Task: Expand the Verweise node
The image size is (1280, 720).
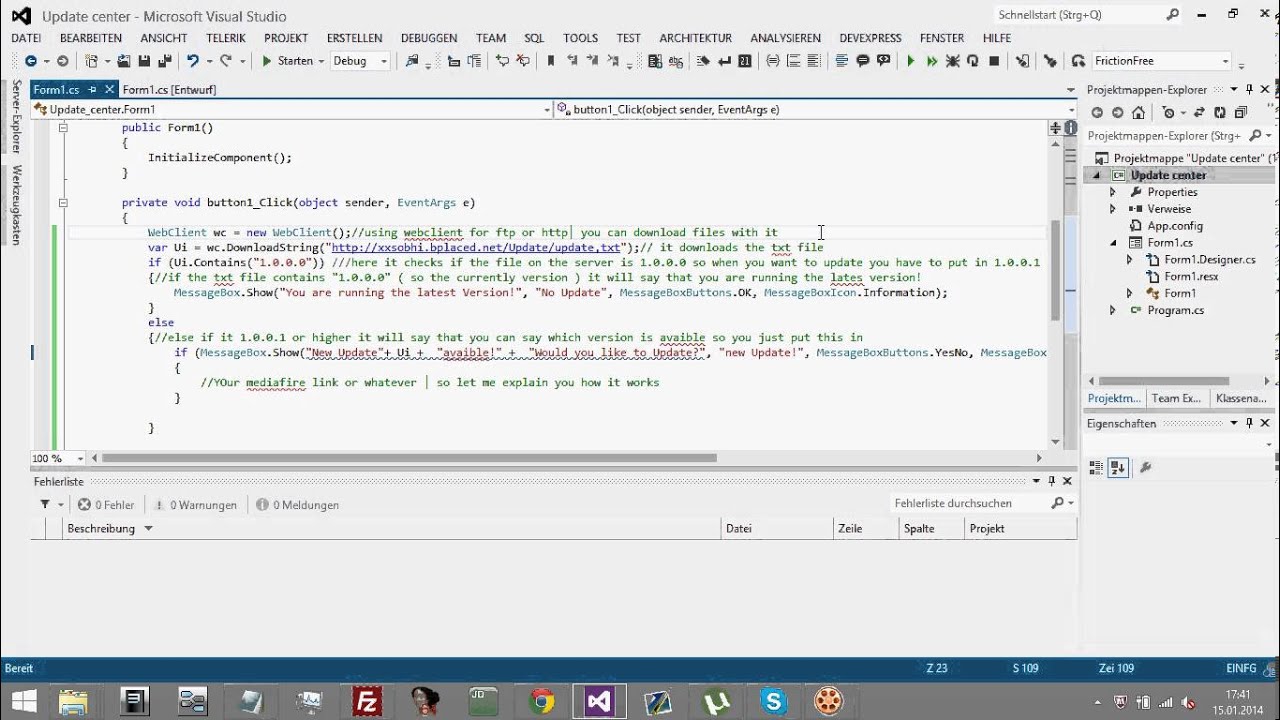Action: [1112, 209]
